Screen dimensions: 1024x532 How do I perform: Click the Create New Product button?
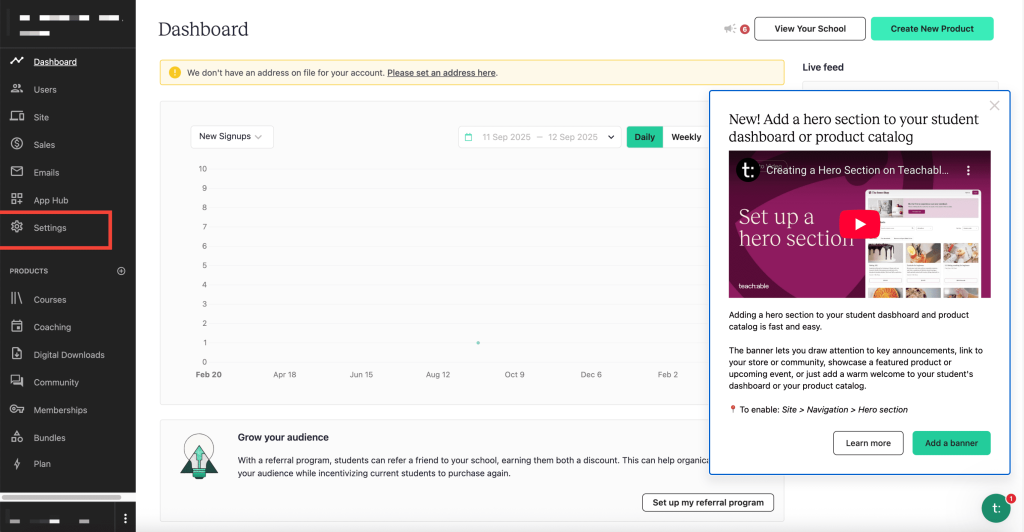(932, 29)
